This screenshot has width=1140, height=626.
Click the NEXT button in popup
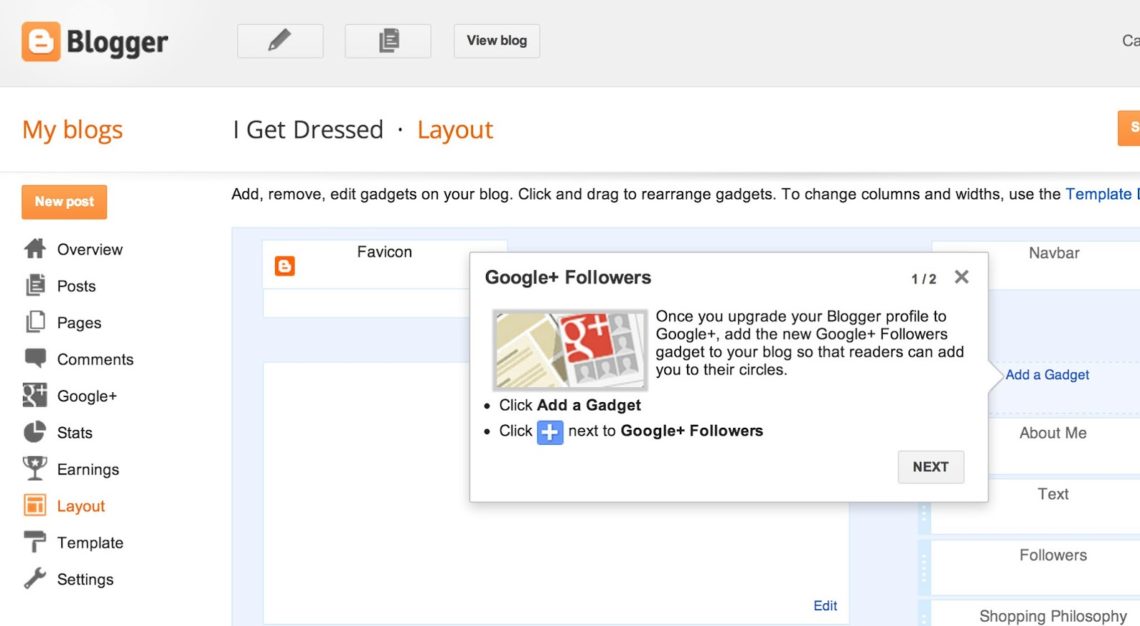pos(931,467)
